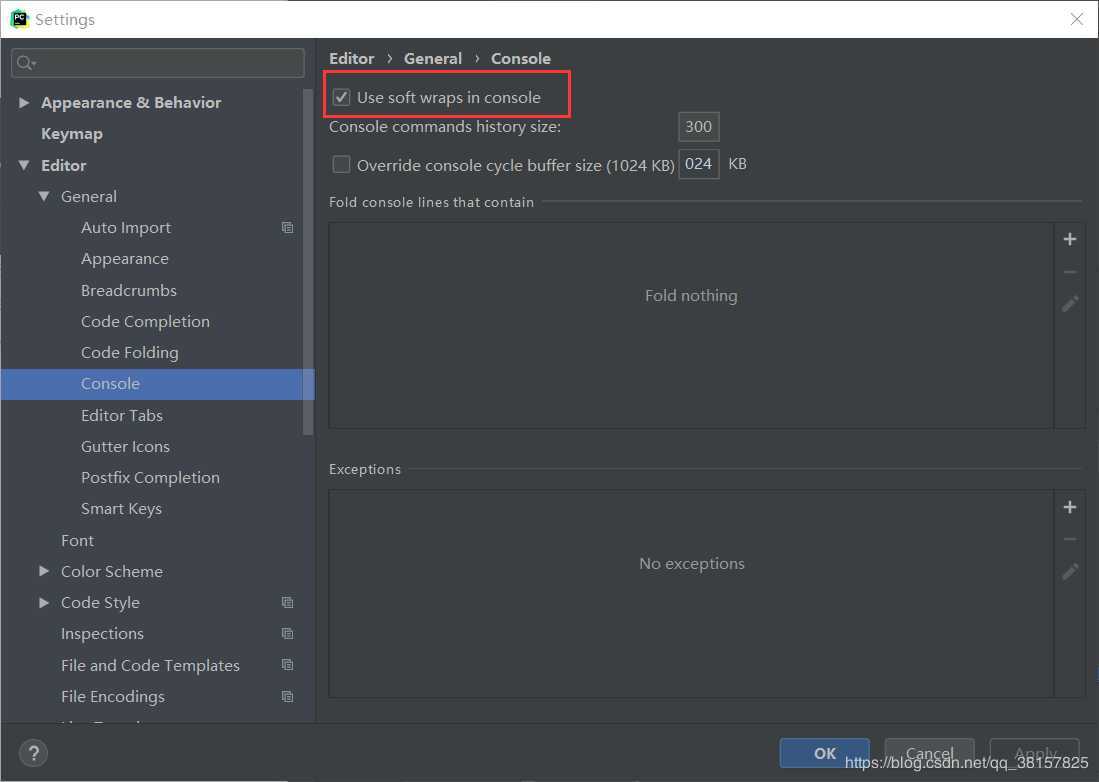The height and width of the screenshot is (782, 1099).
Task: Open Font settings page
Action: (x=77, y=540)
